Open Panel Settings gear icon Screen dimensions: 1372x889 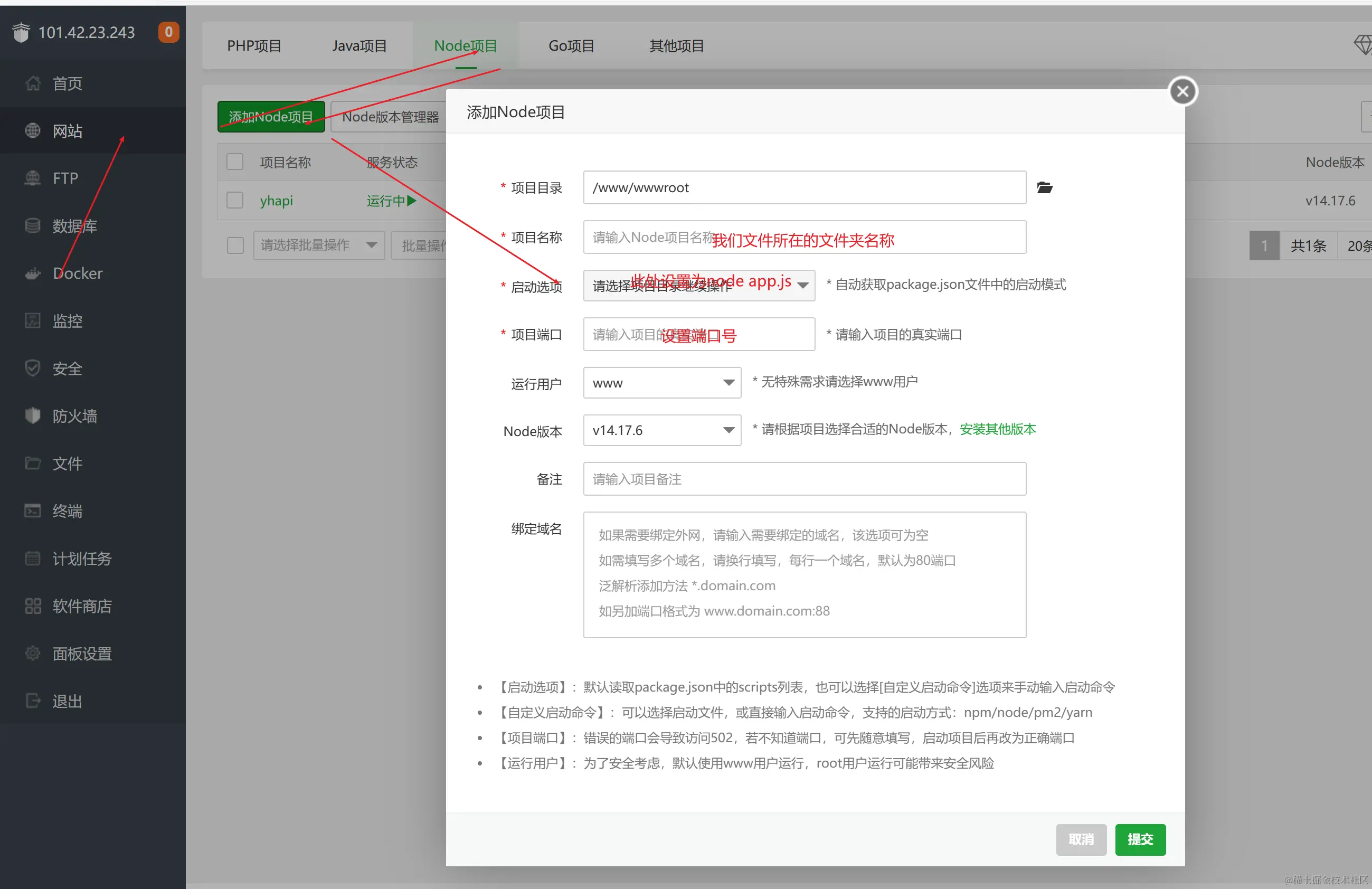(x=33, y=653)
